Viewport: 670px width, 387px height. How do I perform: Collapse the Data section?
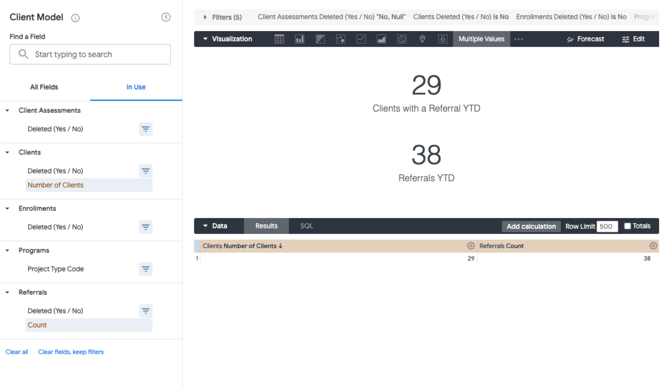pyautogui.click(x=205, y=226)
